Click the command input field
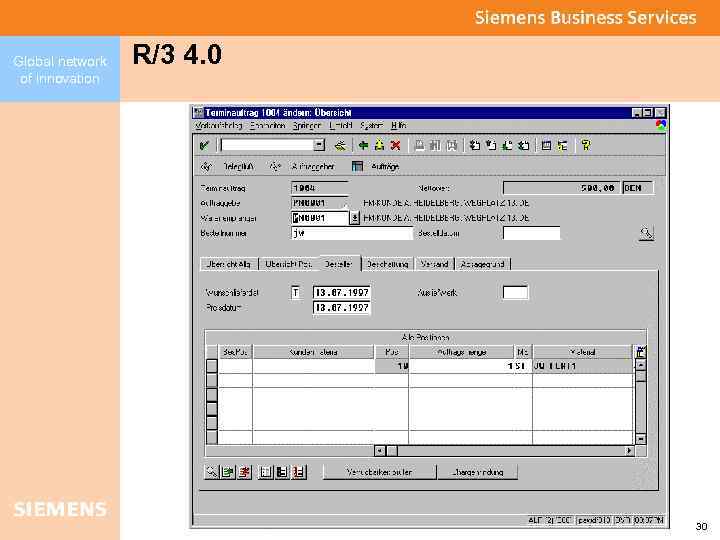The height and width of the screenshot is (540, 720). tap(268, 145)
